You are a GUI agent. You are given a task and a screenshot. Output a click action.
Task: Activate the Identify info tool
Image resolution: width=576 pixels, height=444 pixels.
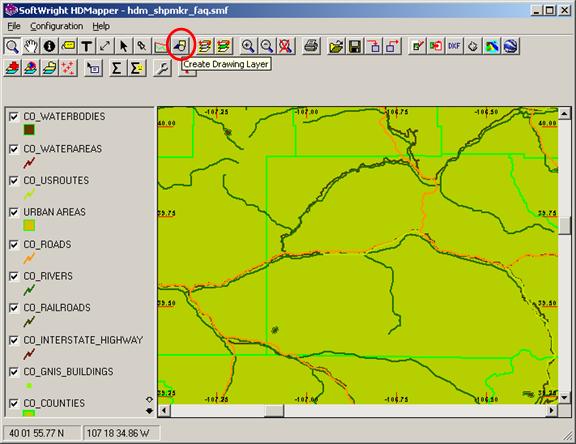tap(50, 46)
